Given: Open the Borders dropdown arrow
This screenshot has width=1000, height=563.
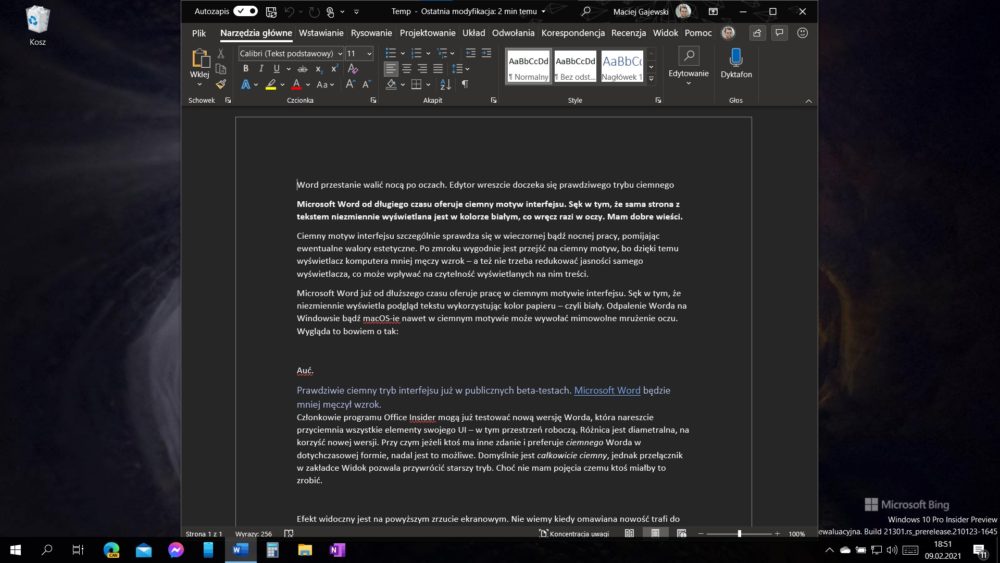Looking at the screenshot, I should (428, 84).
